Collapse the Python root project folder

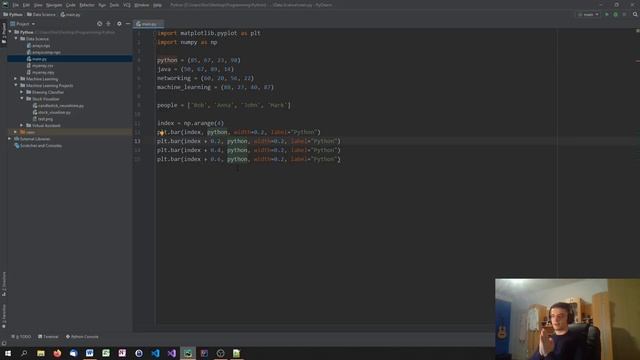[10, 32]
